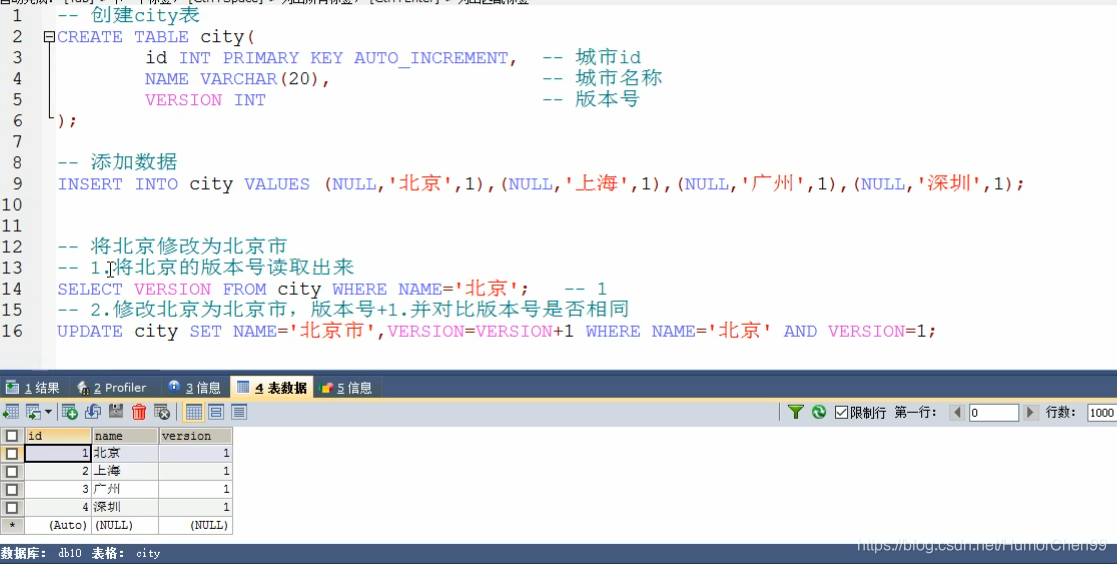Check the row checkbox for 广州
The height and width of the screenshot is (564, 1117).
pos(12,489)
